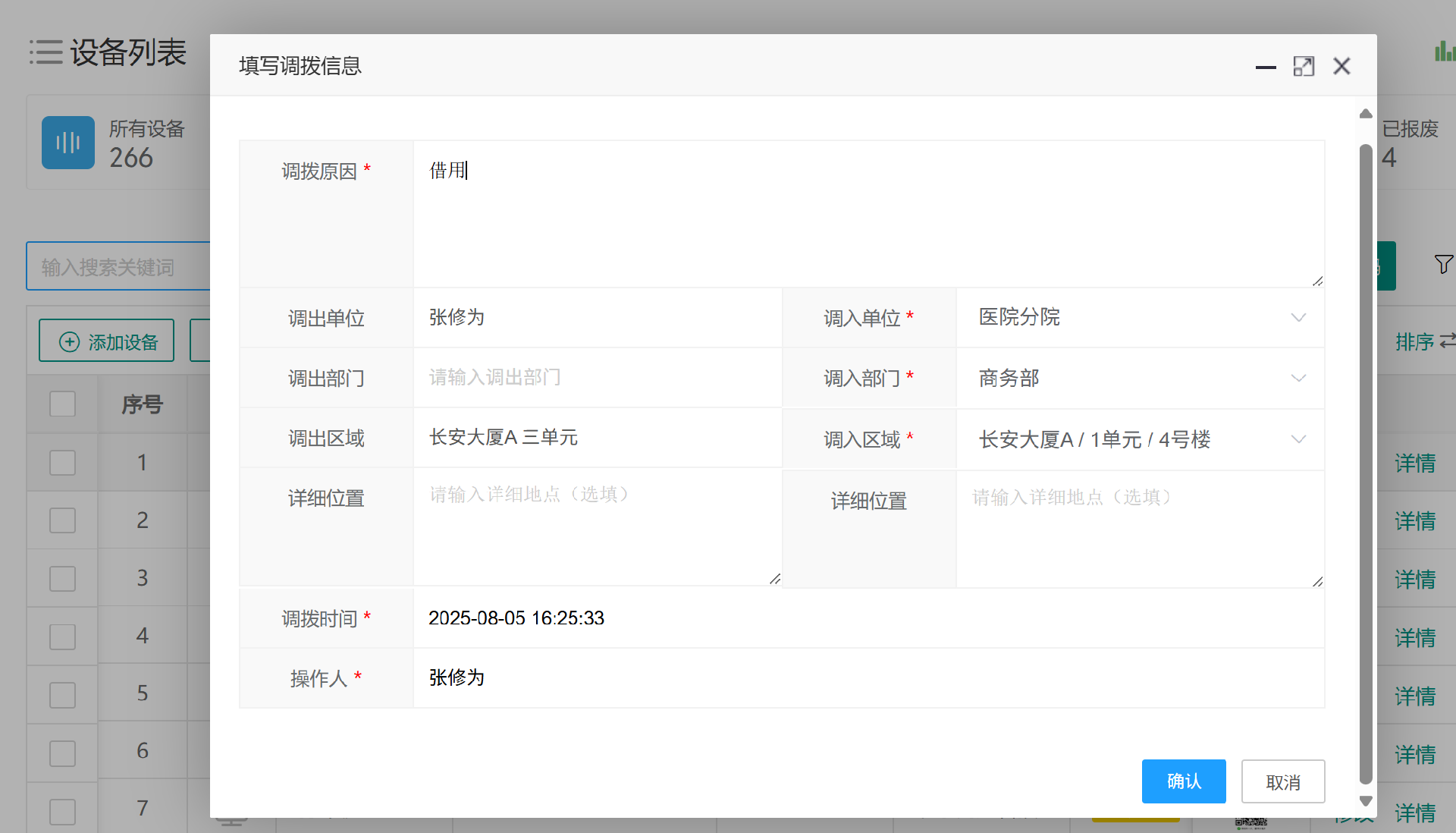Close the 填写调拨信息 dialog

coord(1341,67)
